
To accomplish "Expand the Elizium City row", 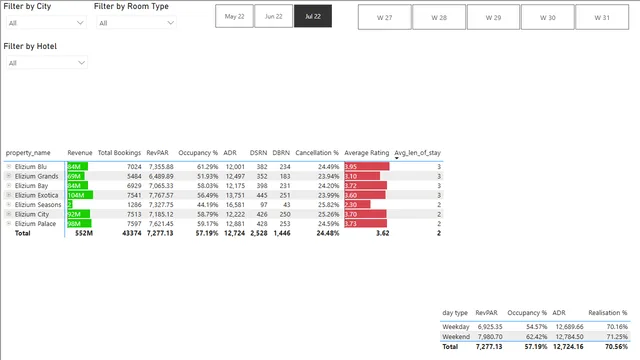I will (9, 214).
